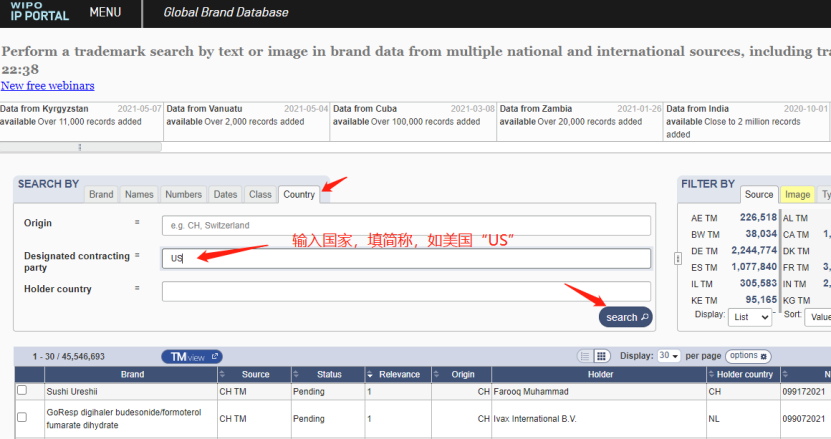This screenshot has width=831, height=439.
Task: Click the Origin input field
Action: coord(406,225)
